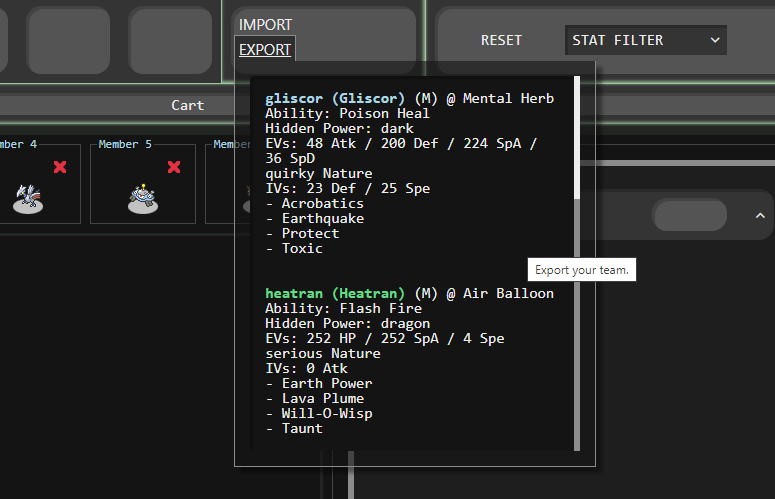
Task: Remove Member 4 with red X
Action: click(x=60, y=167)
